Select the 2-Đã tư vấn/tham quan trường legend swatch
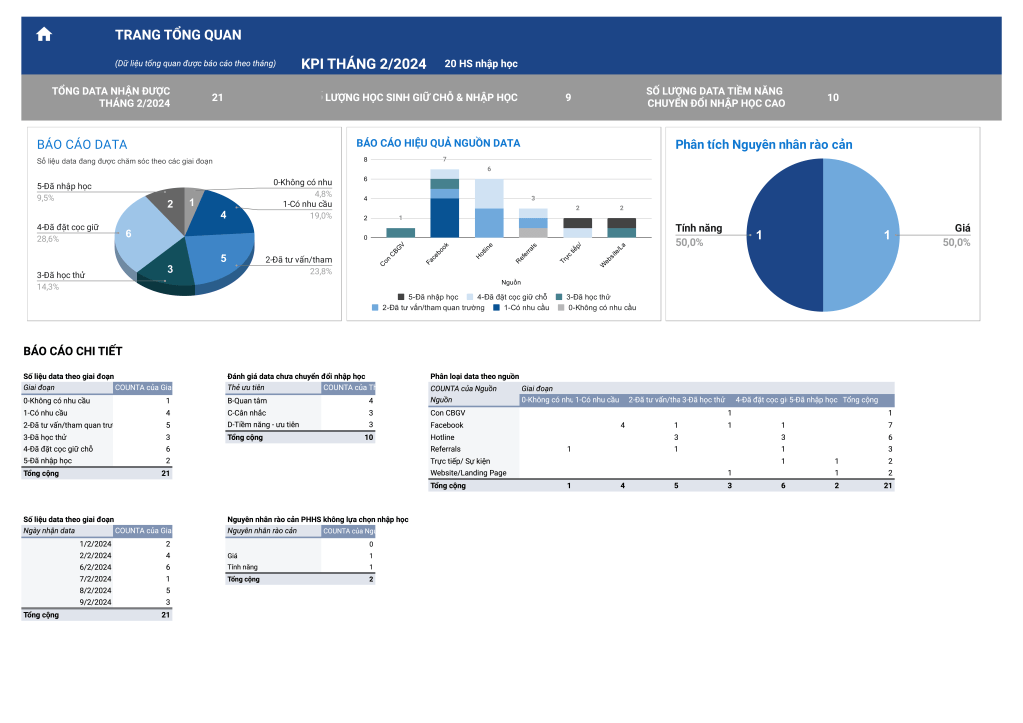 click(375, 308)
